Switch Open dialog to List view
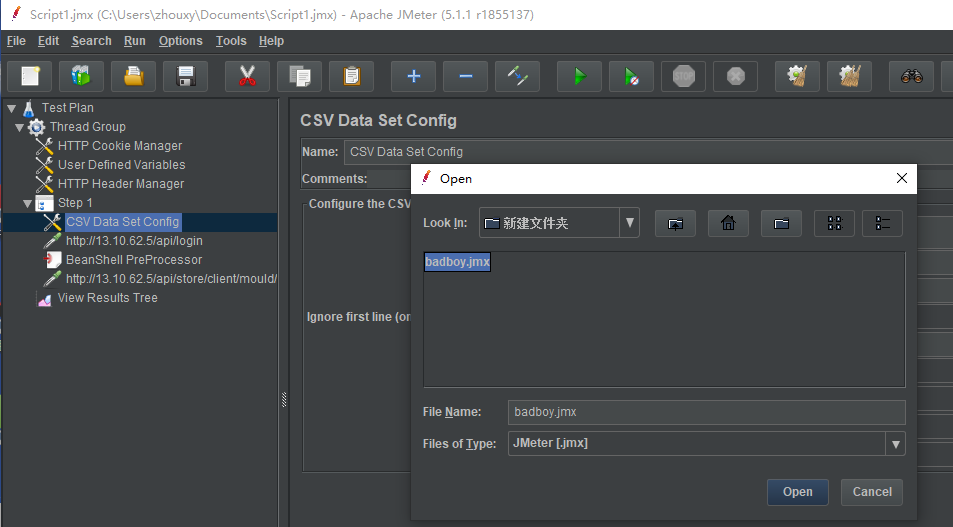Viewport: 953px width, 527px height. (834, 224)
